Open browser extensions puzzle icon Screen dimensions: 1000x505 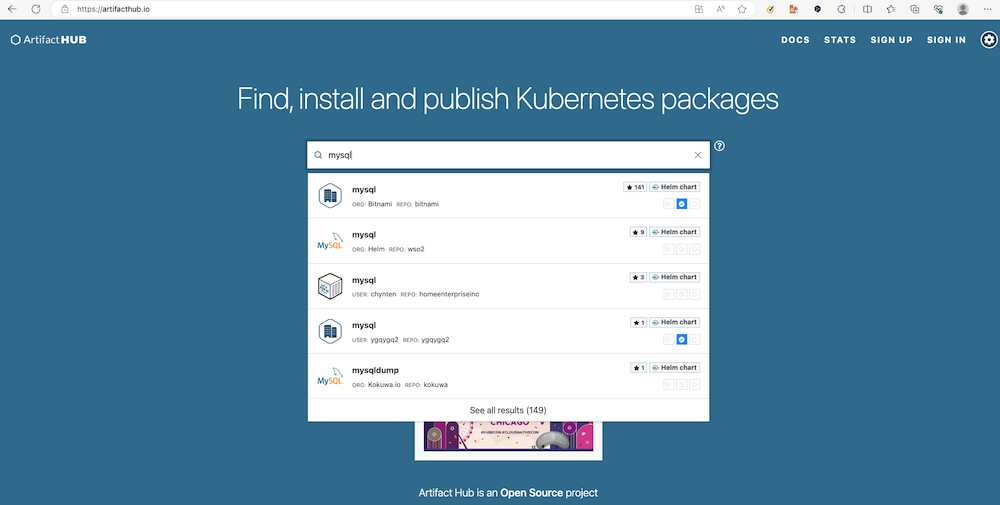[841, 10]
